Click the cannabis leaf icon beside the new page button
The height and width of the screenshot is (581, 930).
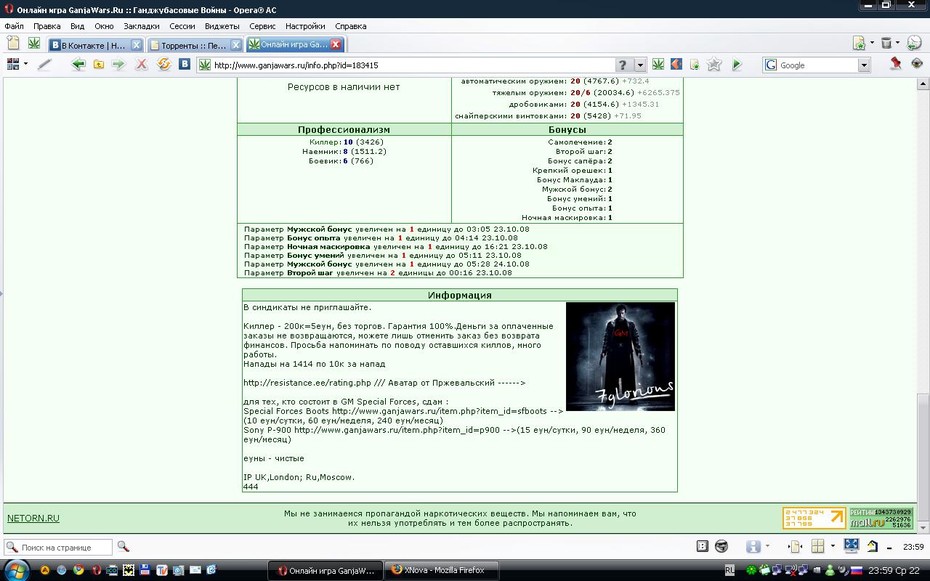tap(34, 43)
